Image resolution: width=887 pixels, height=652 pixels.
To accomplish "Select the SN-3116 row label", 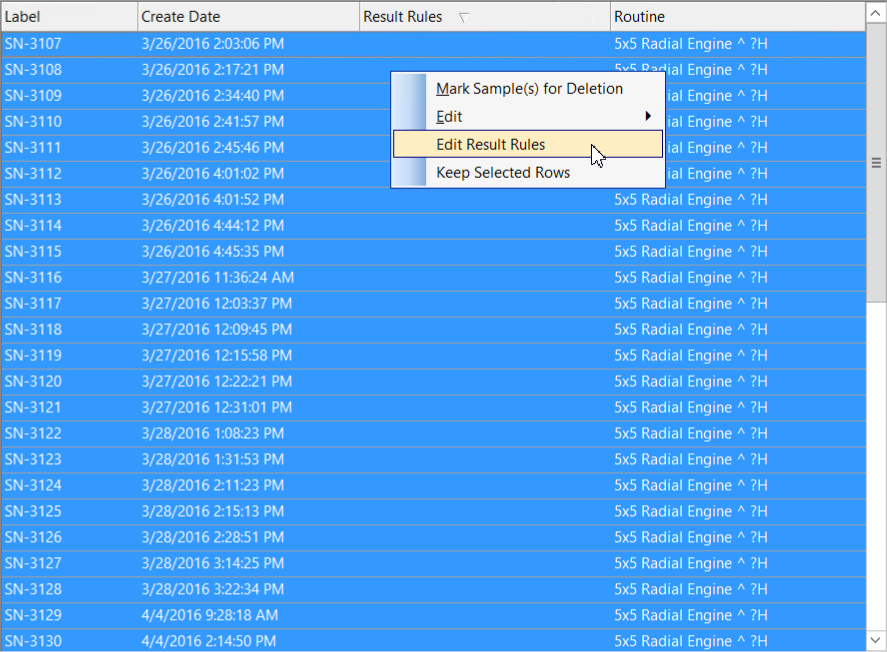I will pyautogui.click(x=33, y=278).
